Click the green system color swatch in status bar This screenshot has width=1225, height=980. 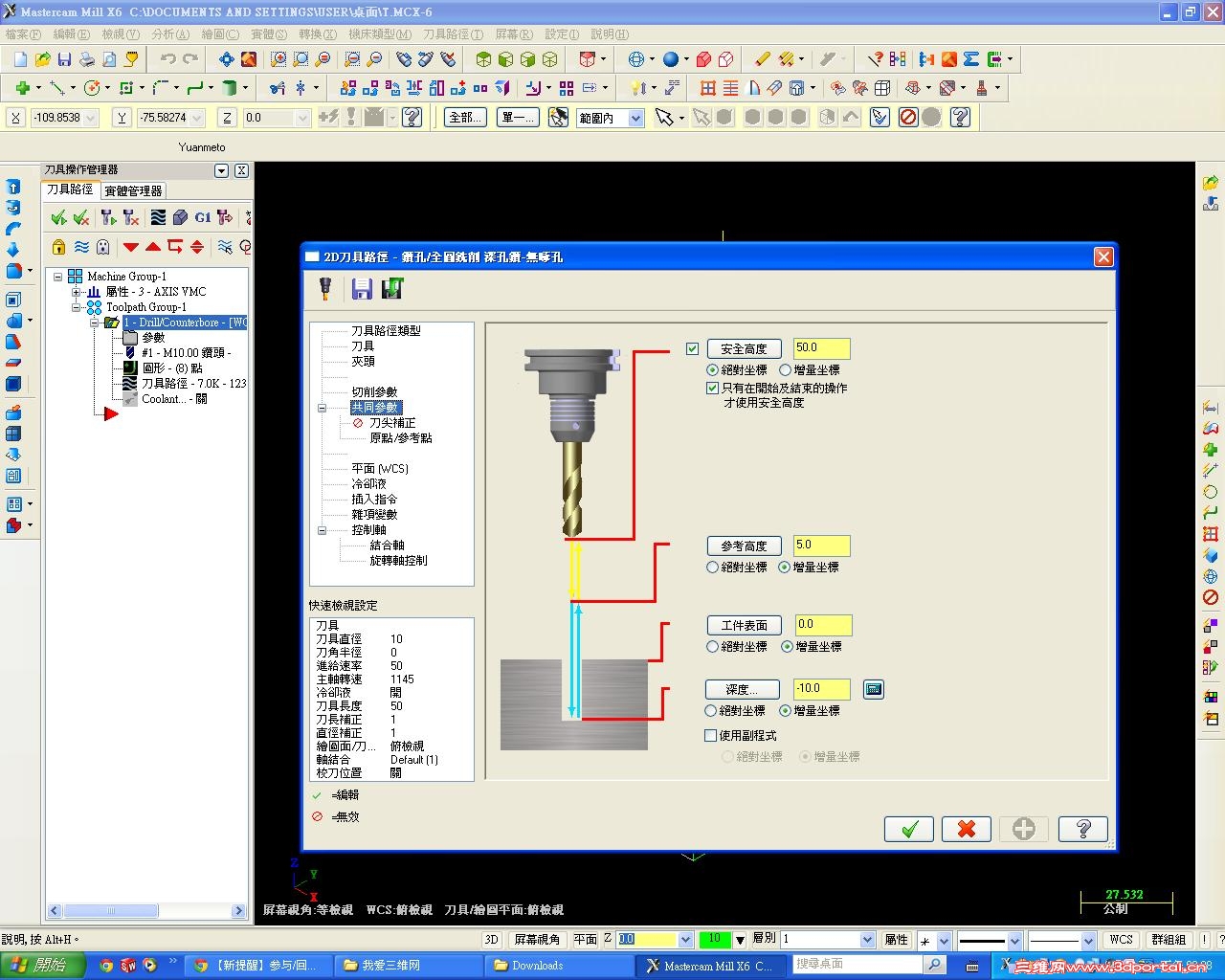pyautogui.click(x=714, y=940)
